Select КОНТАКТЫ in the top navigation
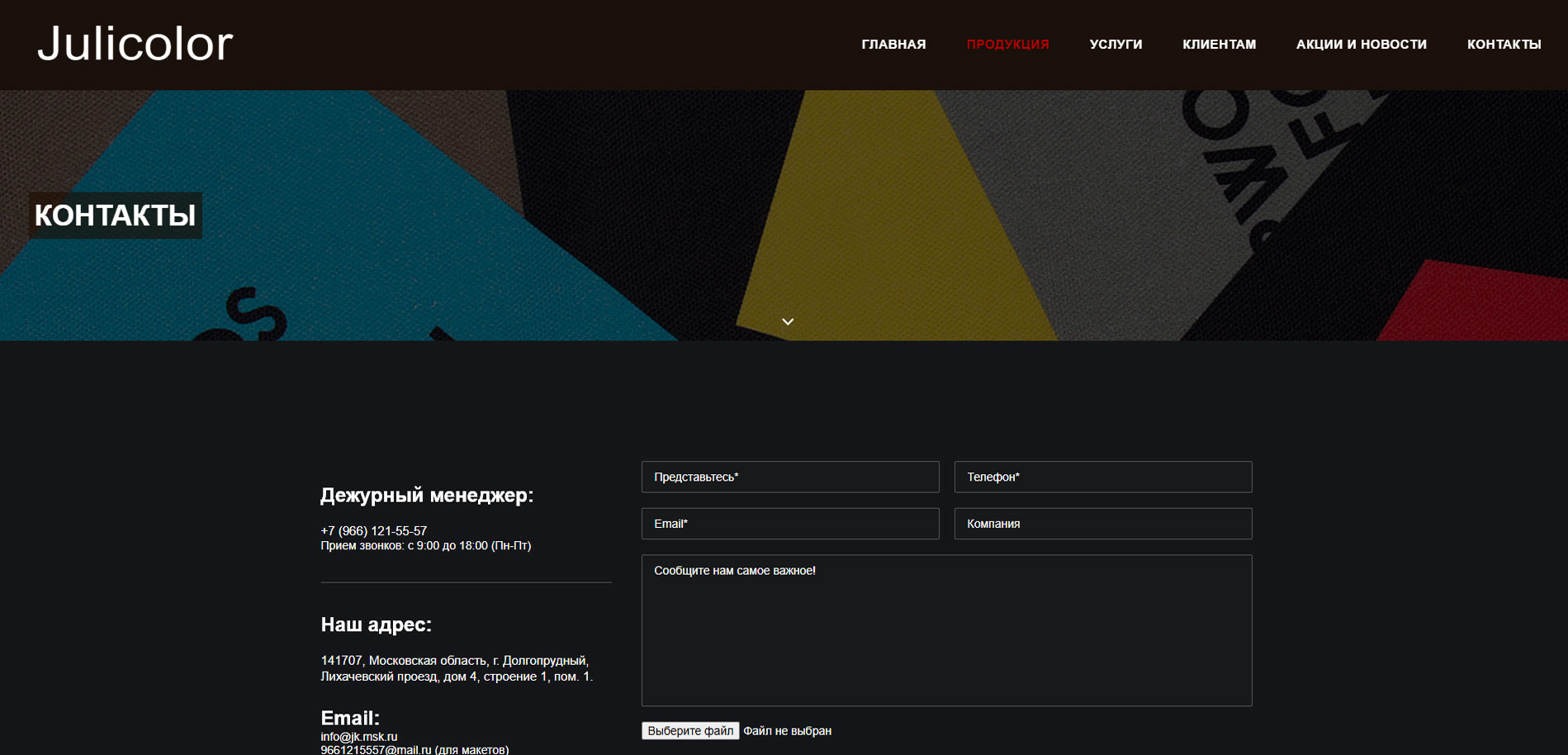 tap(1504, 45)
